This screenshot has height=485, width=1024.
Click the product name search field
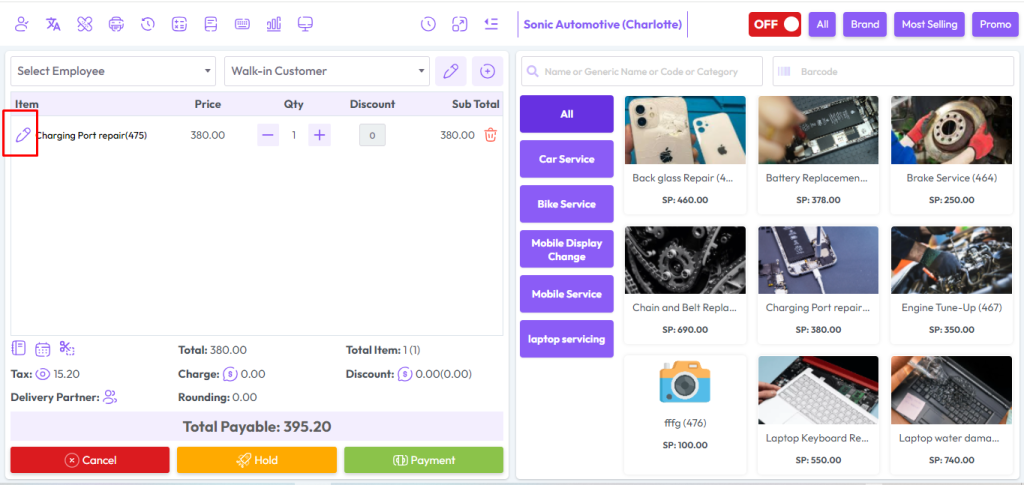642,71
